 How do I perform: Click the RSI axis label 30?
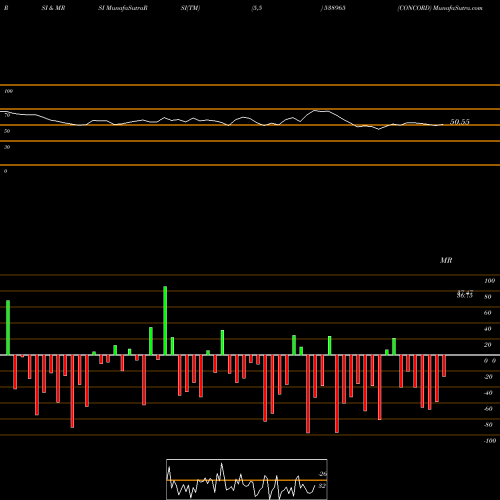coord(7,147)
